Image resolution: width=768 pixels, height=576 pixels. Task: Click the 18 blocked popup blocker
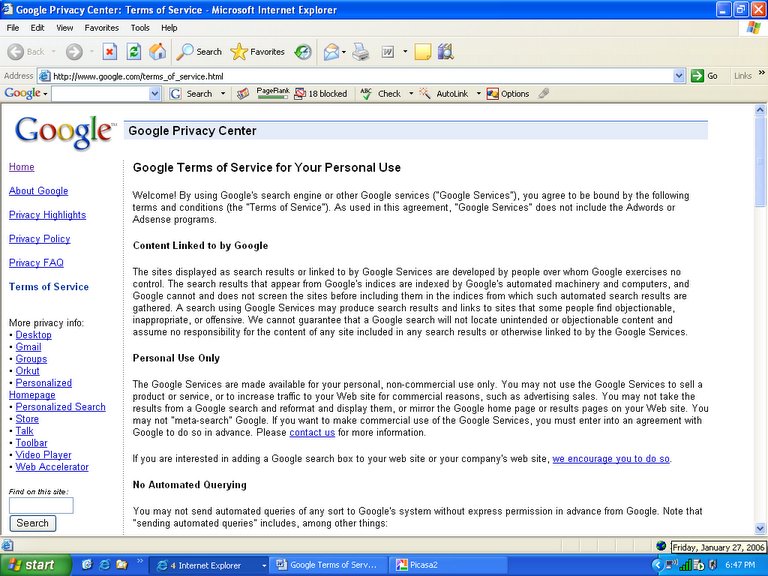coord(321,94)
